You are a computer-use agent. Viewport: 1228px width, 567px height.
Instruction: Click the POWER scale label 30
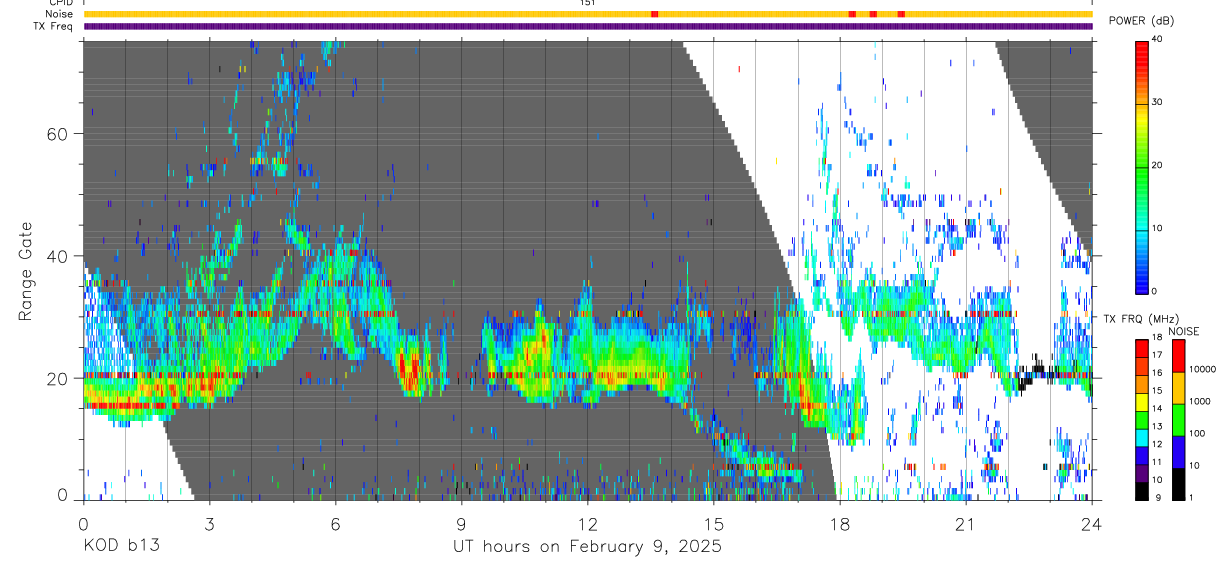[1159, 102]
